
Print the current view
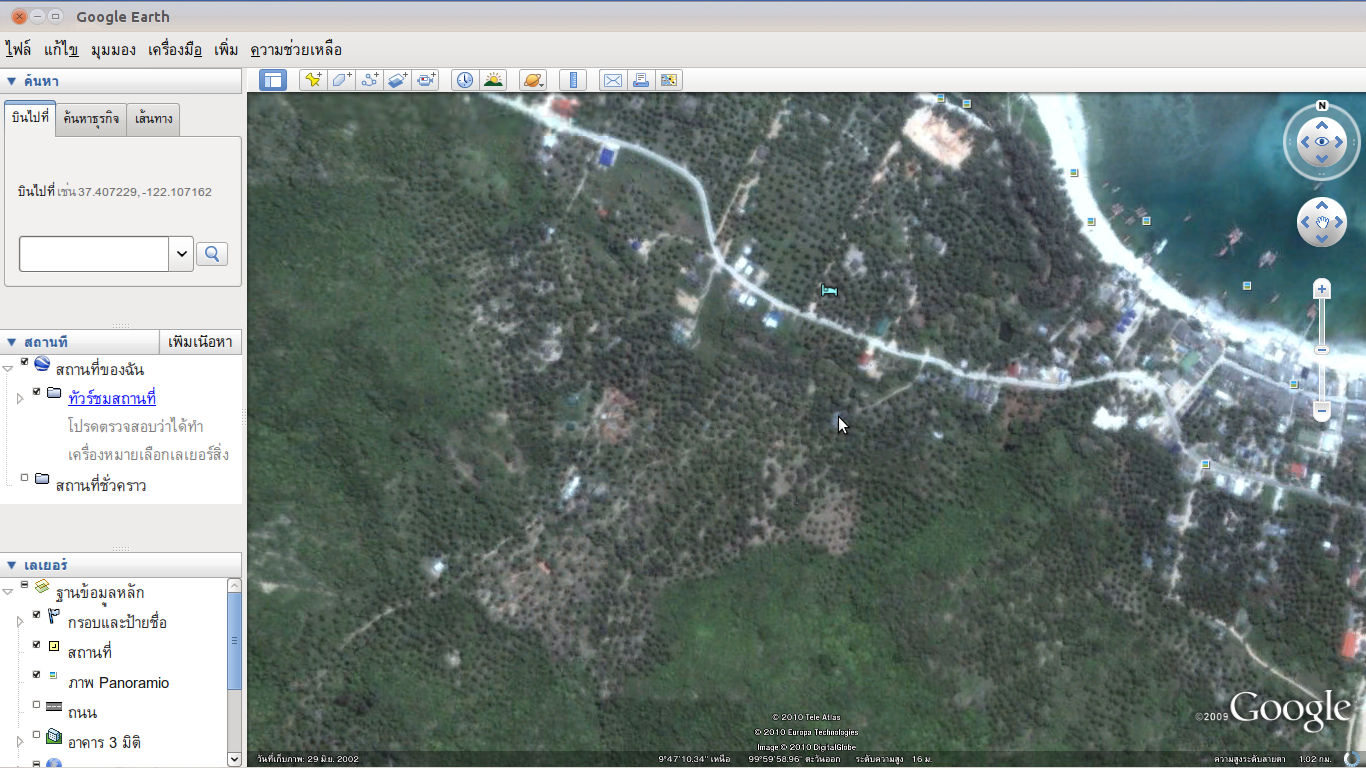point(640,80)
